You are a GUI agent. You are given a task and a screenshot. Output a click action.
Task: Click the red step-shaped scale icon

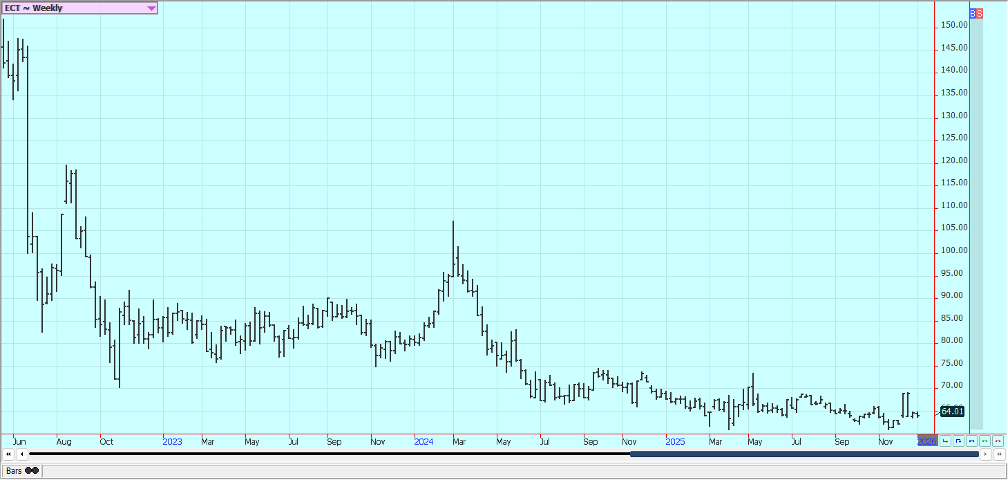click(946, 440)
